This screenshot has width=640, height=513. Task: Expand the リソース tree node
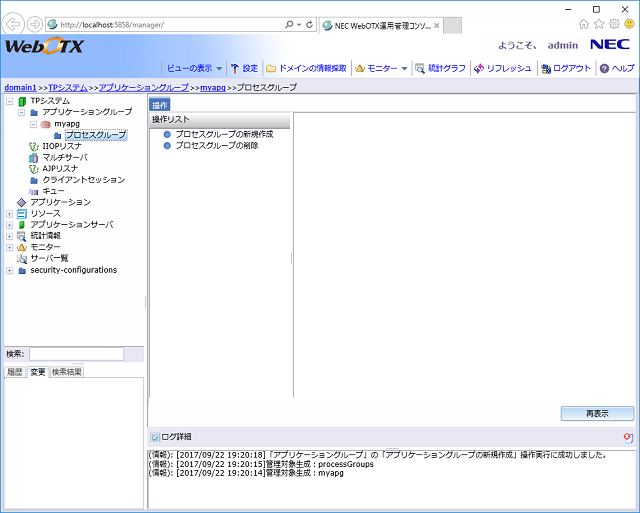click(x=10, y=213)
